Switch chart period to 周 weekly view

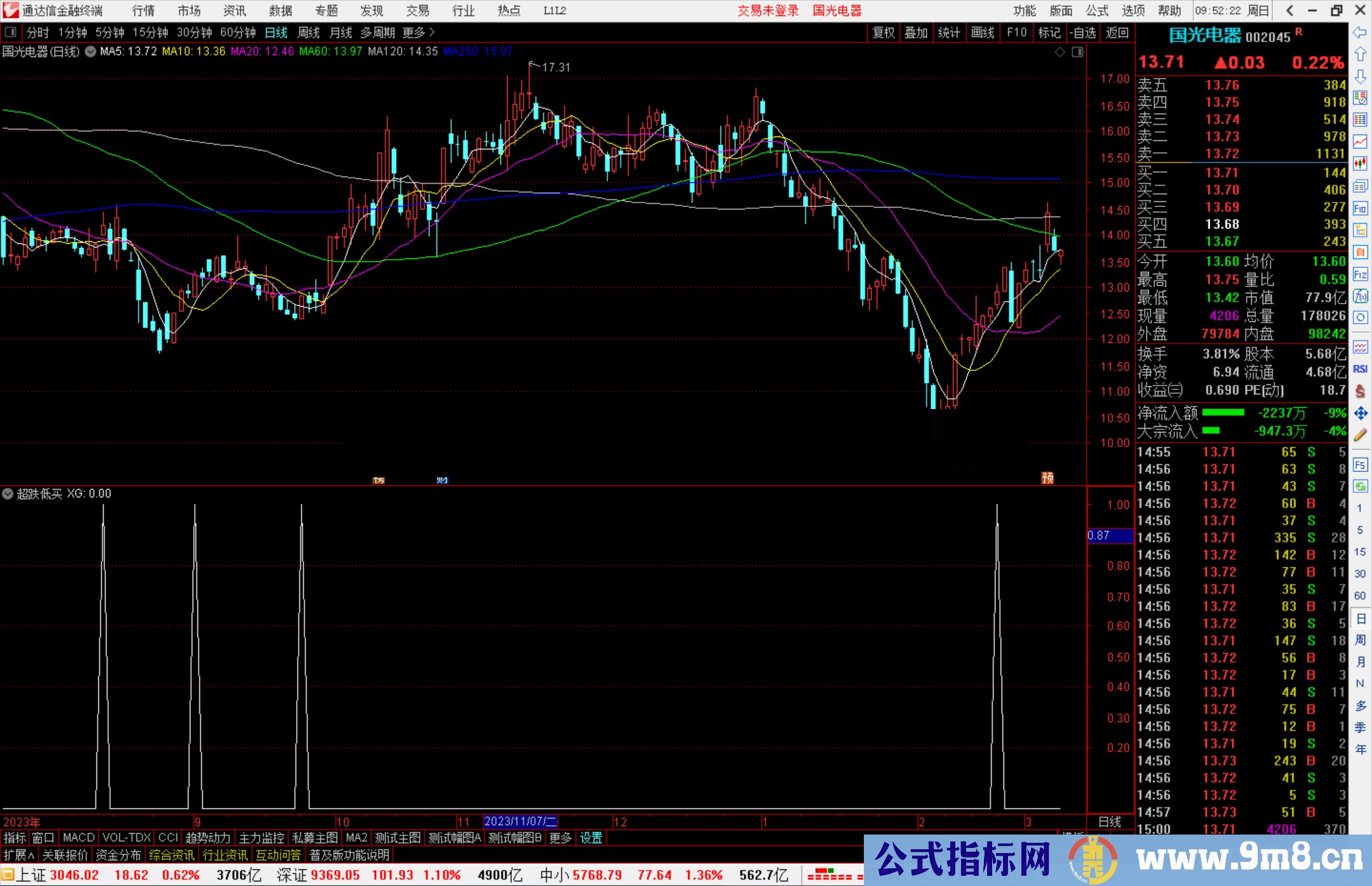coord(309,32)
